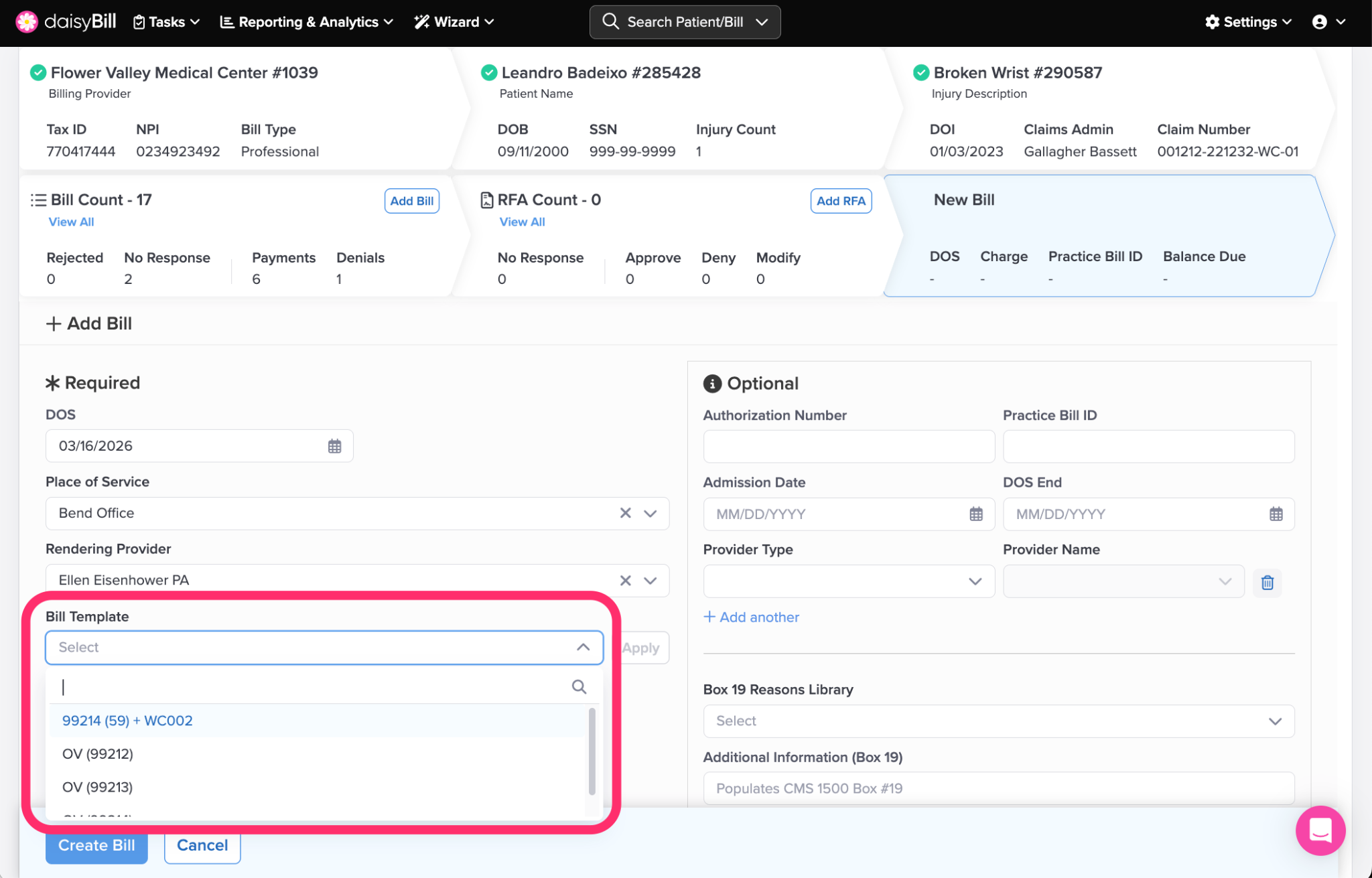Image resolution: width=1372 pixels, height=878 pixels.
Task: Click the Admission Date calendar icon
Action: pos(975,514)
